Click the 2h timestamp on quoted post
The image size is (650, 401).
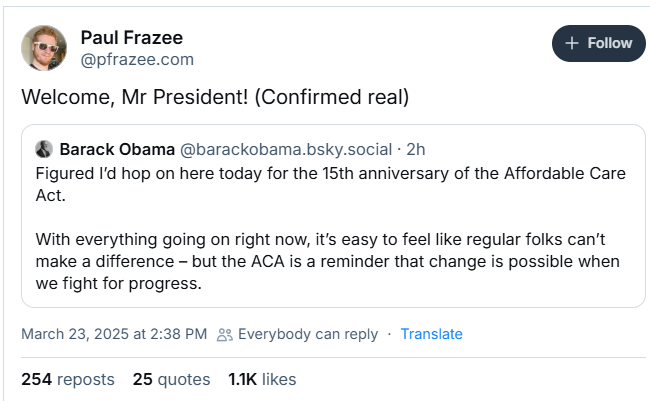point(416,149)
